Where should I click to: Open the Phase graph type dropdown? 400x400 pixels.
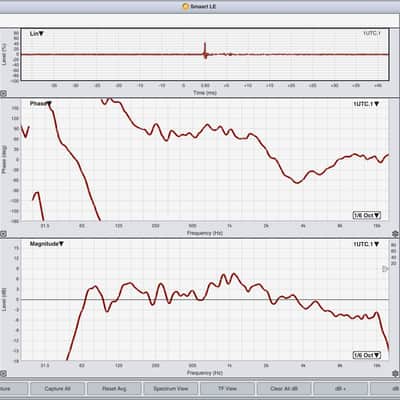click(x=41, y=104)
